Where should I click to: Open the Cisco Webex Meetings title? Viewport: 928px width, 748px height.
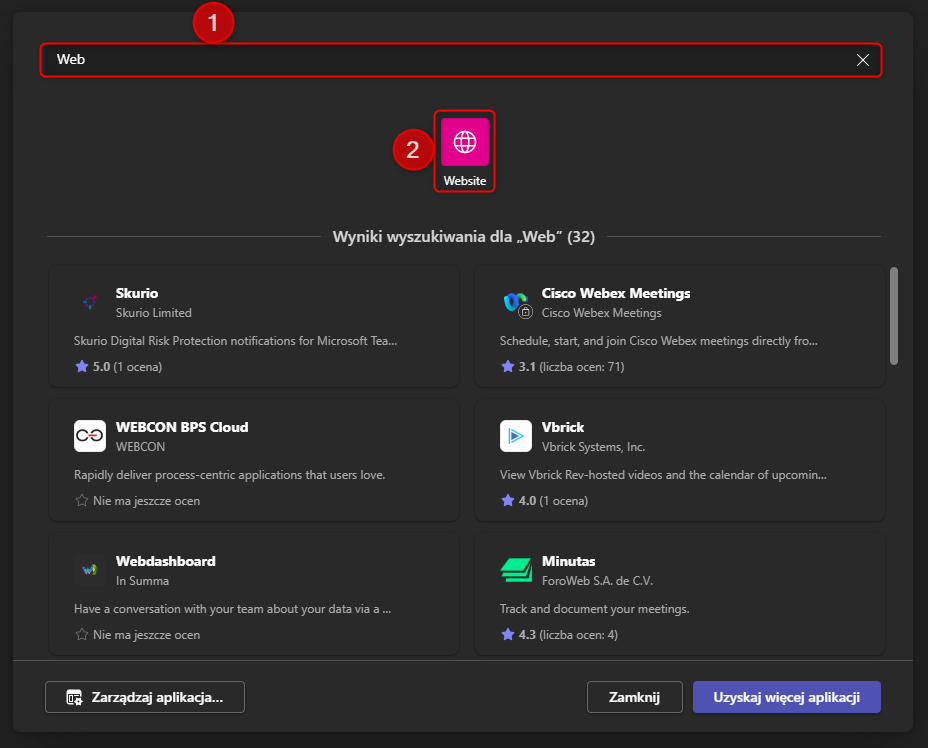pos(616,293)
